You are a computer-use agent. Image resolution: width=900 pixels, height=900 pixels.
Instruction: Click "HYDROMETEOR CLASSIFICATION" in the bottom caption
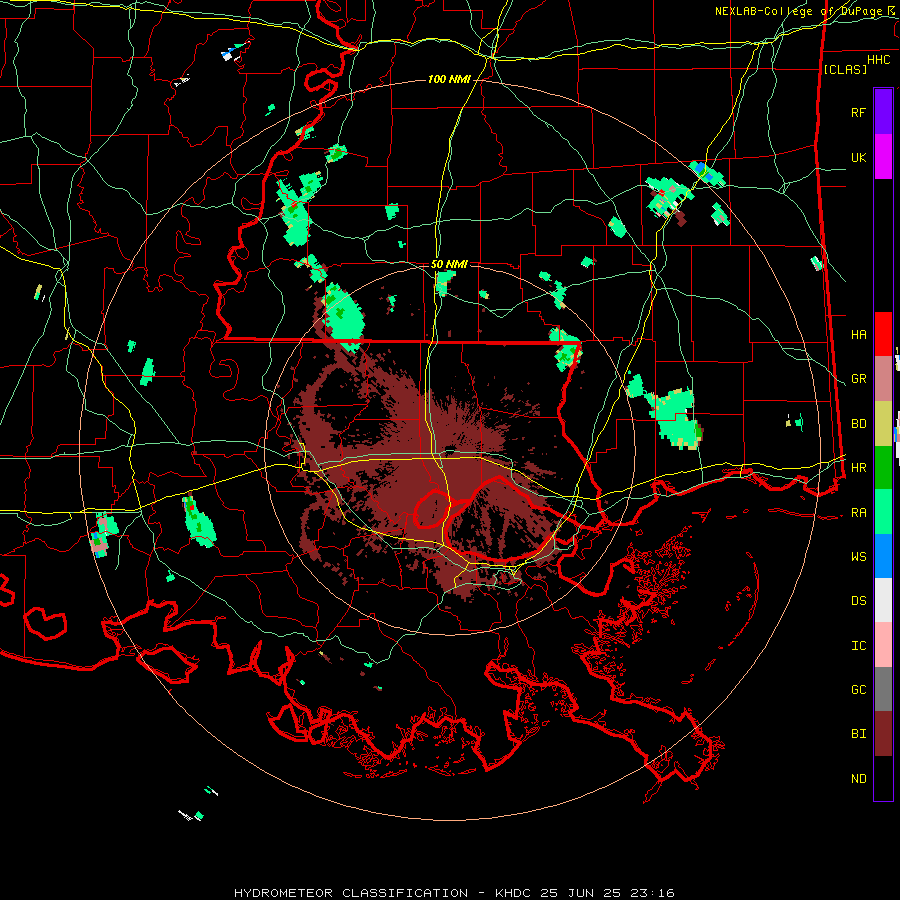[351, 893]
